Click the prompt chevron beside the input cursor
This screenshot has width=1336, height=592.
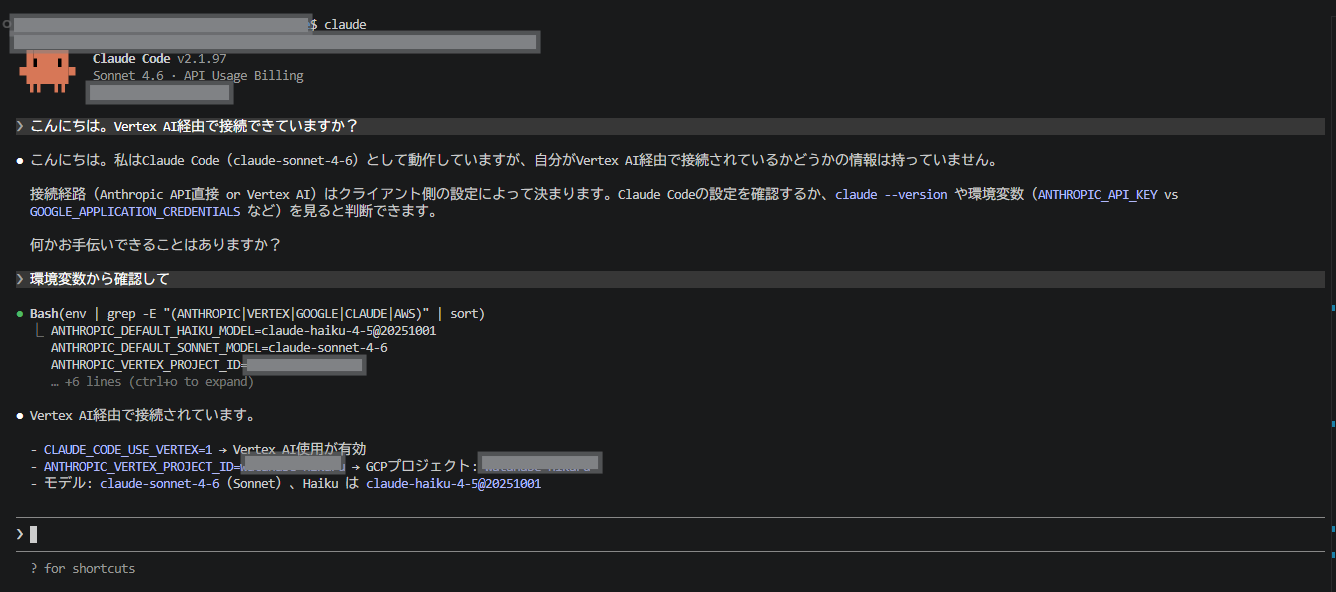[18, 533]
